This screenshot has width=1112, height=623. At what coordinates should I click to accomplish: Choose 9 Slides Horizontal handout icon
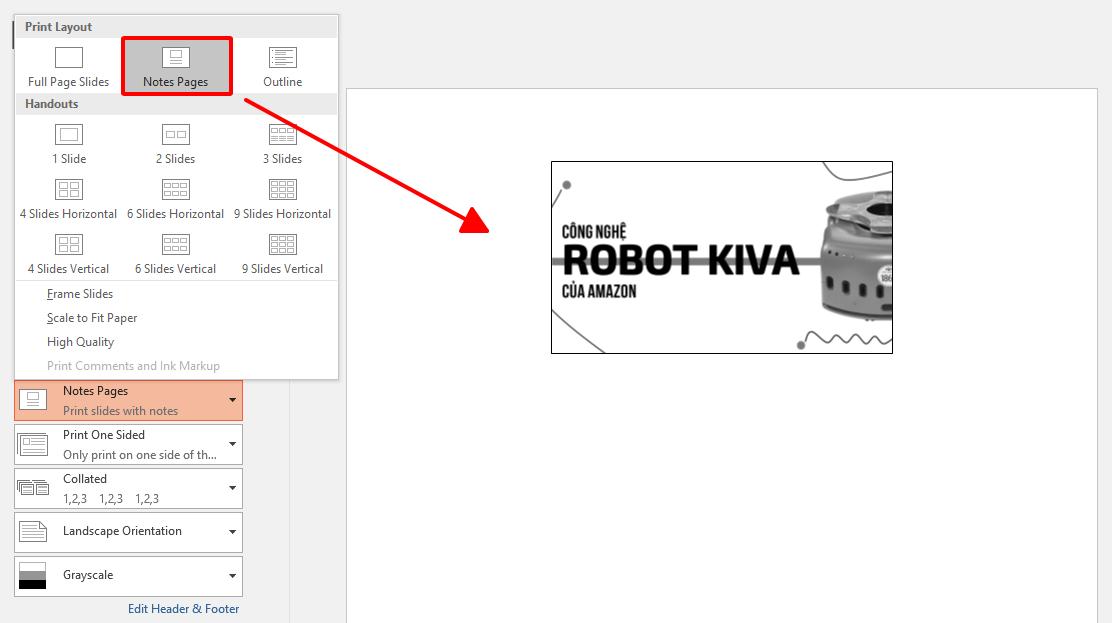point(282,189)
